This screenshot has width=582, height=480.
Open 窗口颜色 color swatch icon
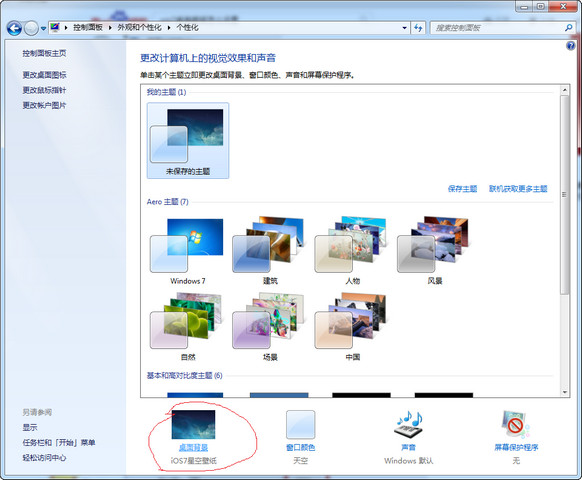301,425
